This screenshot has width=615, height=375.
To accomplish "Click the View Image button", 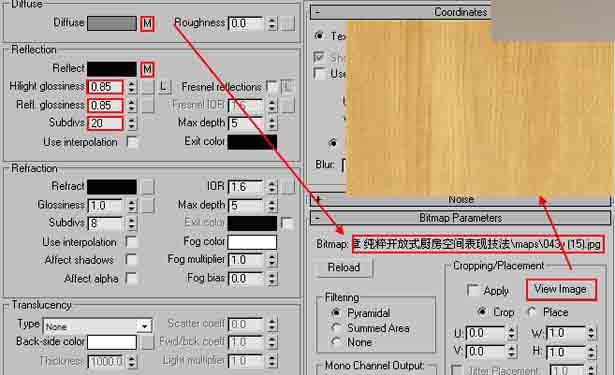I will [x=561, y=289].
